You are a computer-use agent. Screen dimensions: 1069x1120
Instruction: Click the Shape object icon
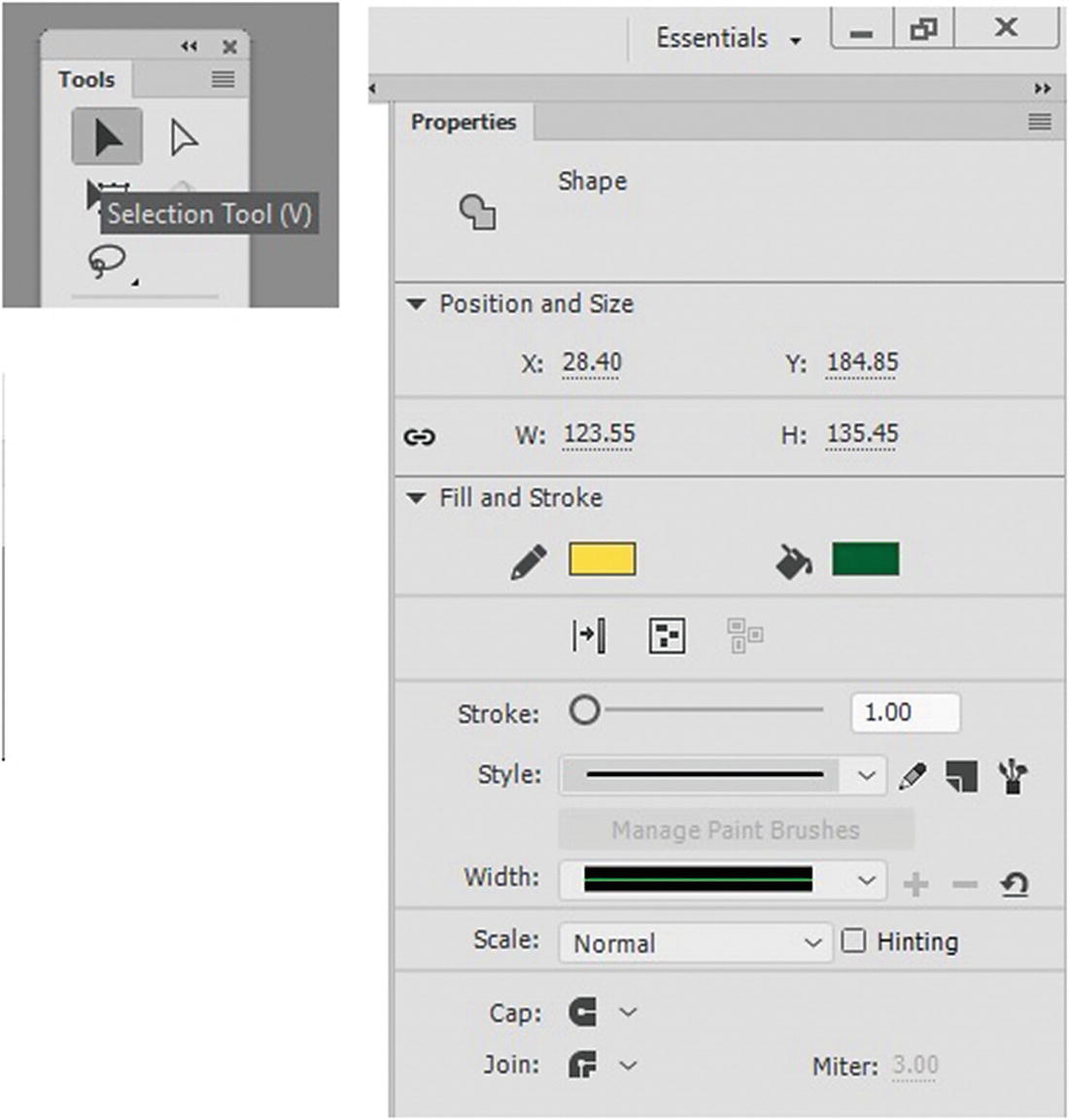pyautogui.click(x=477, y=212)
